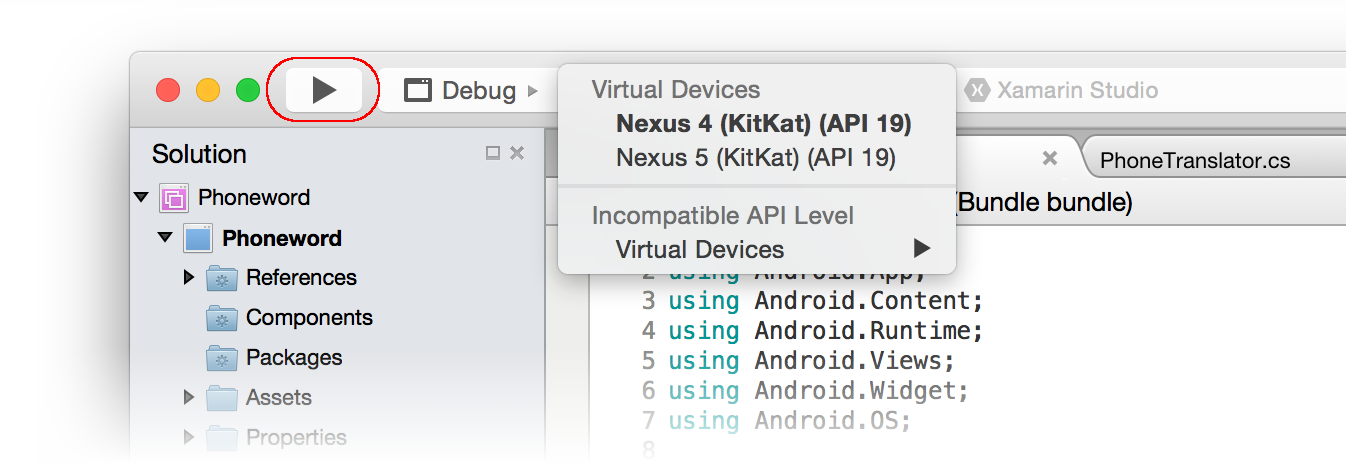The width and height of the screenshot is (1346, 464).
Task: Select the Packages folder icon
Action: coord(221,358)
